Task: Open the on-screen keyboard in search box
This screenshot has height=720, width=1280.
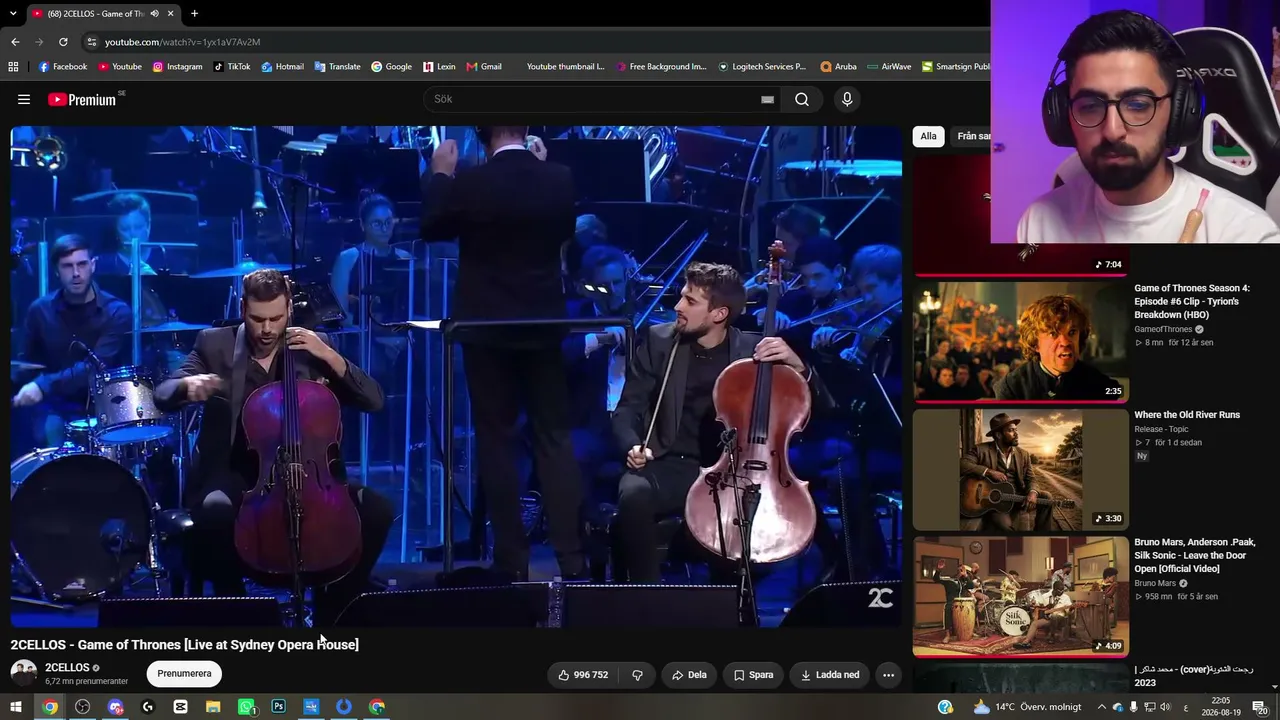Action: (767, 99)
